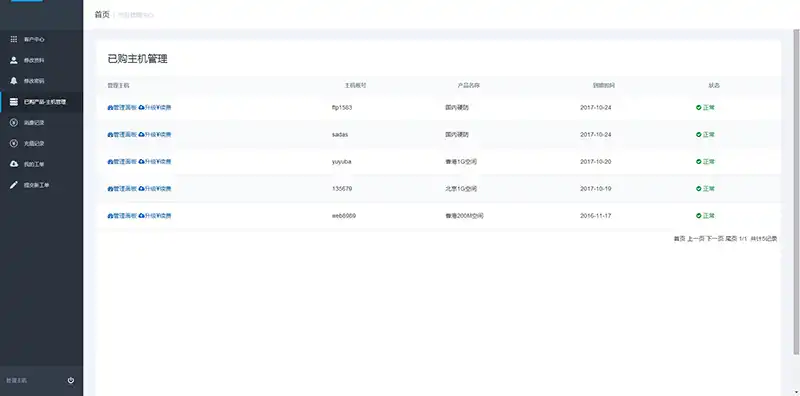Click the expiry date 2017-10-20

tap(595, 162)
